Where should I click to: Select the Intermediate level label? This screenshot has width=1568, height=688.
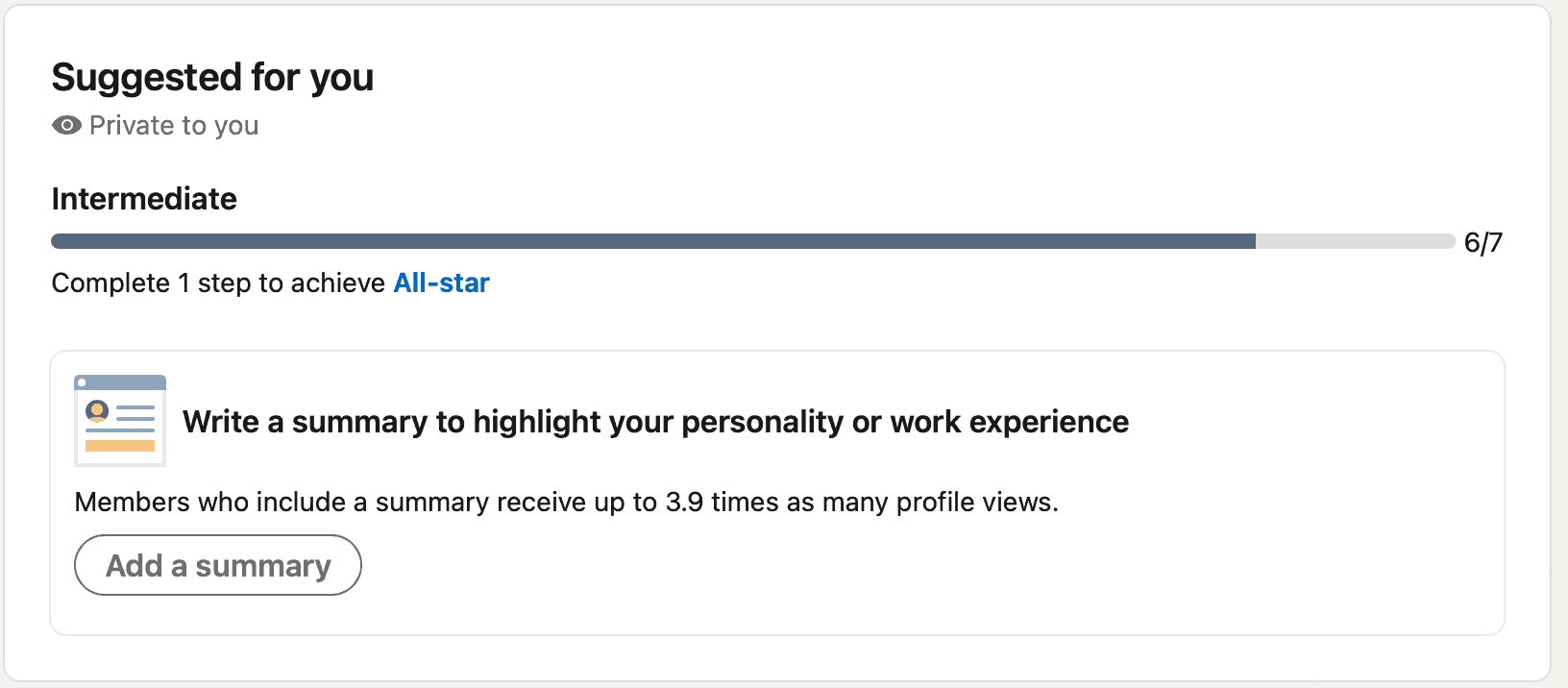tap(143, 198)
